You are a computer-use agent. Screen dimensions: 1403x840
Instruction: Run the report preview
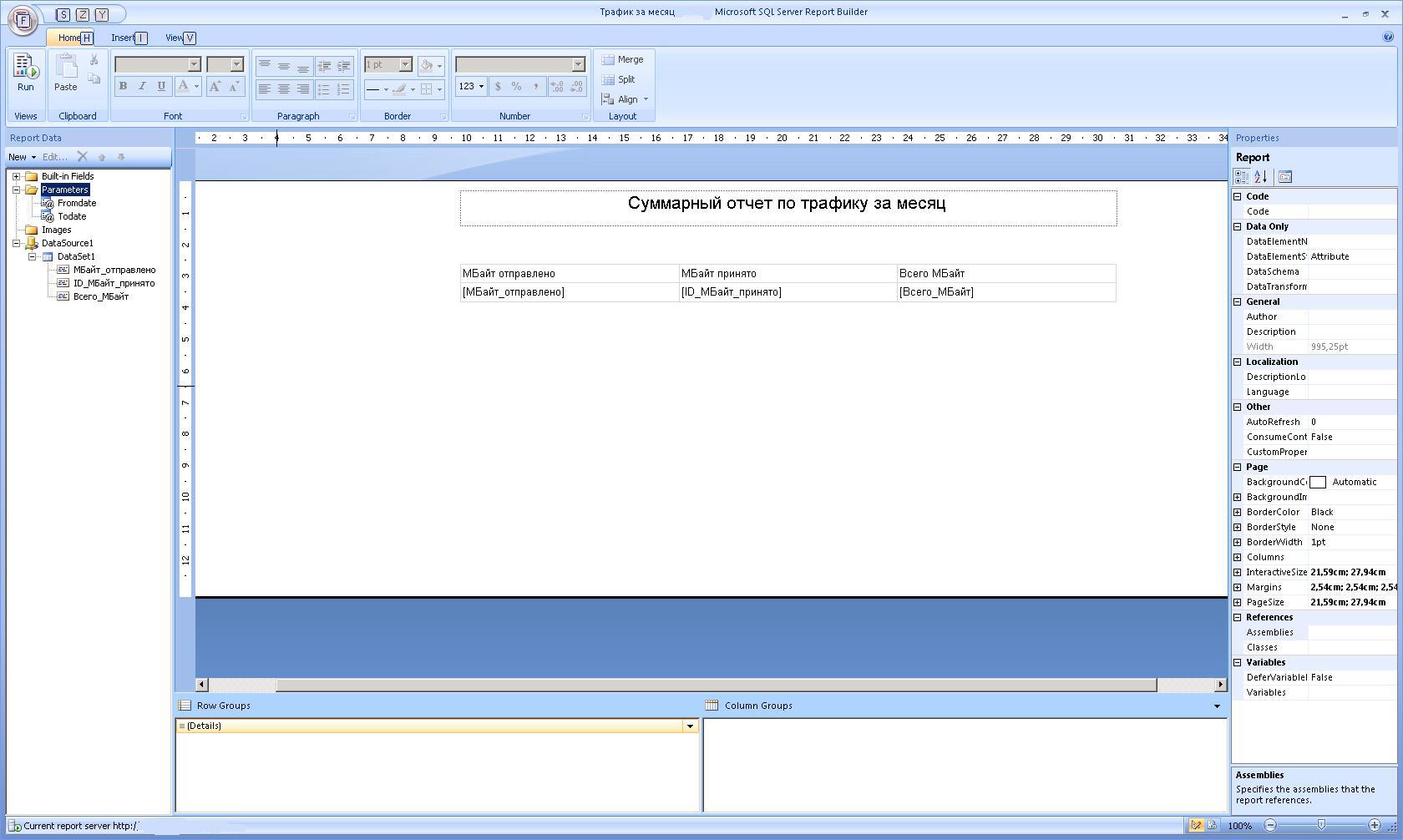[x=25, y=73]
